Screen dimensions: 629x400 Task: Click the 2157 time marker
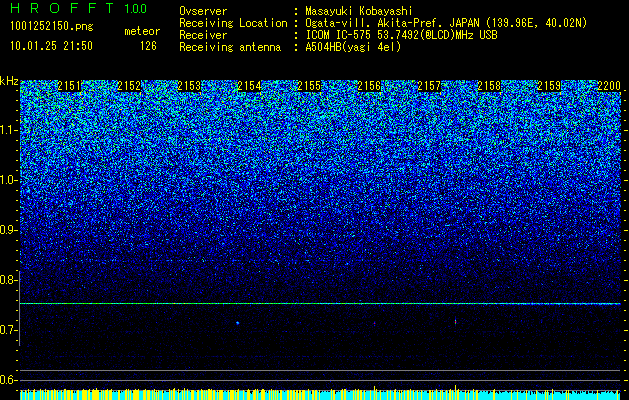[429, 86]
